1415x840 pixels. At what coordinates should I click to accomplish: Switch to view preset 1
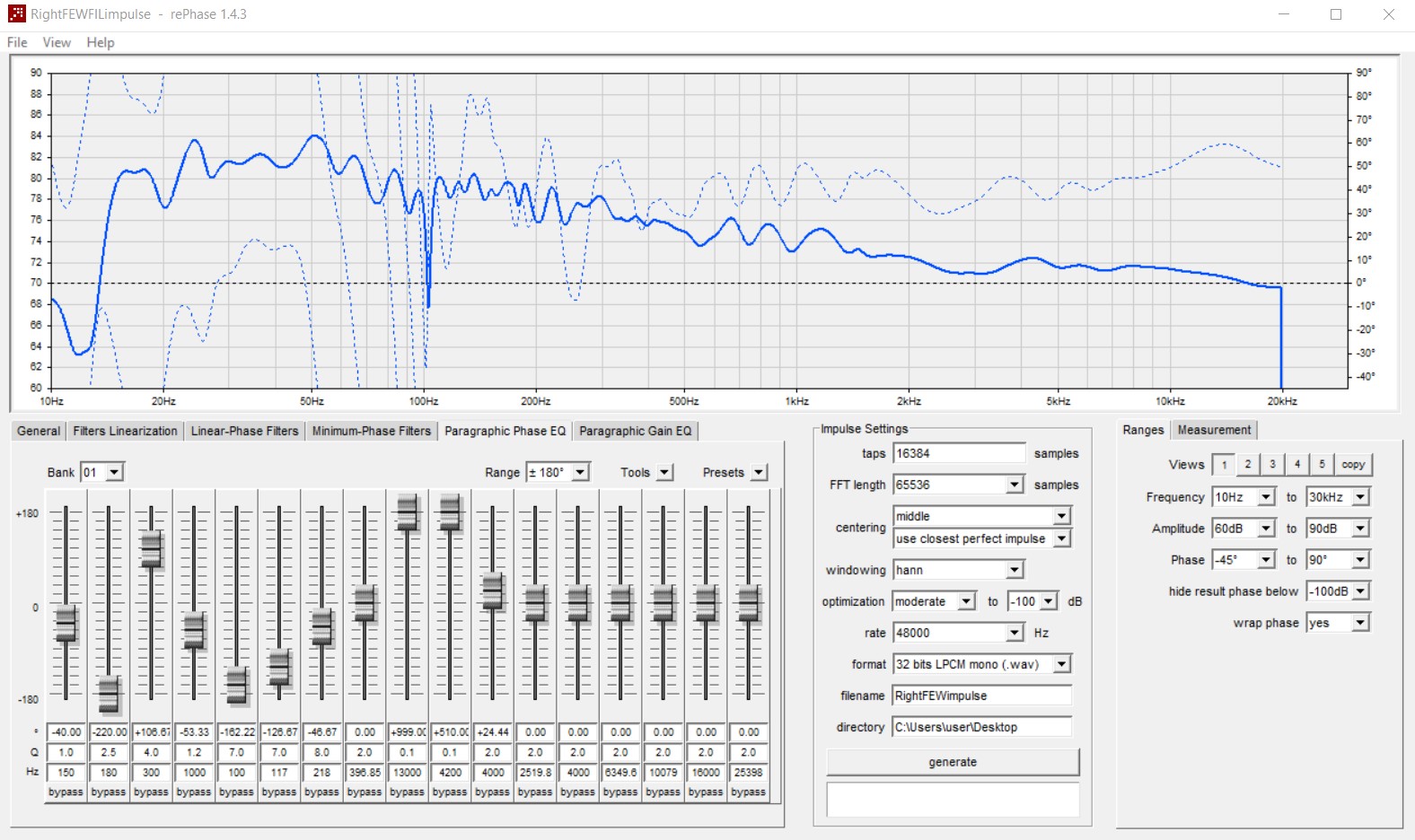(1224, 465)
